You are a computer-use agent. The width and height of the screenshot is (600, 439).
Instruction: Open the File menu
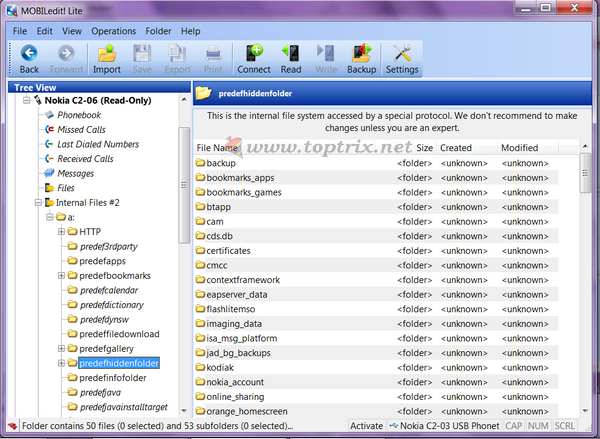20,31
